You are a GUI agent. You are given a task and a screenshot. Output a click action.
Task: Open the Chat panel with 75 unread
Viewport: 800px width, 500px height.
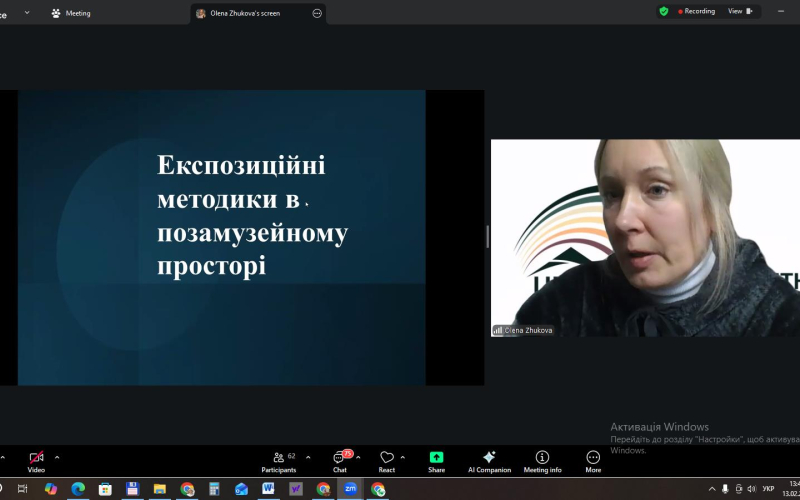pos(340,462)
